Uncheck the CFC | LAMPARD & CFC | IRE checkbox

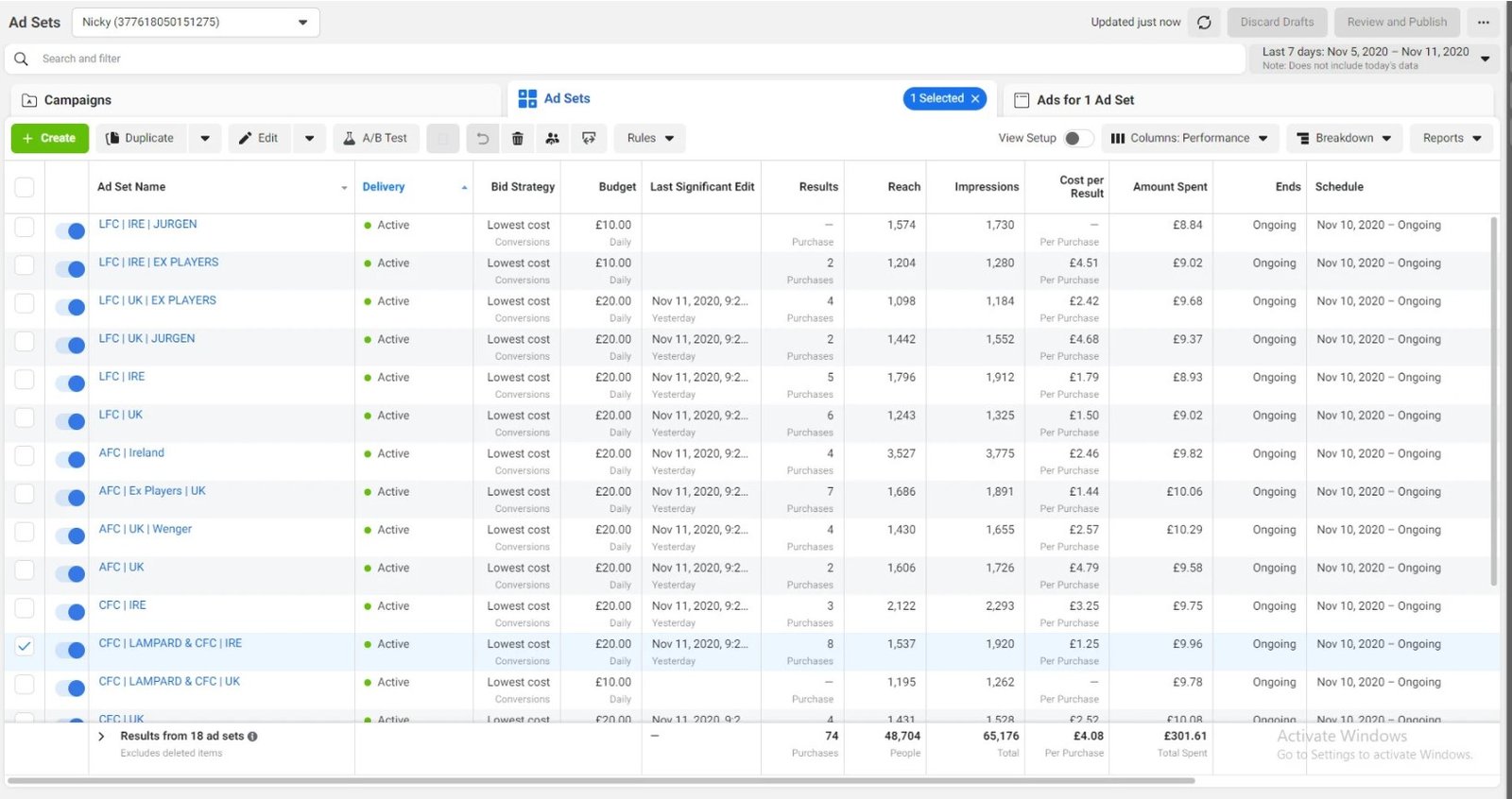coord(25,646)
